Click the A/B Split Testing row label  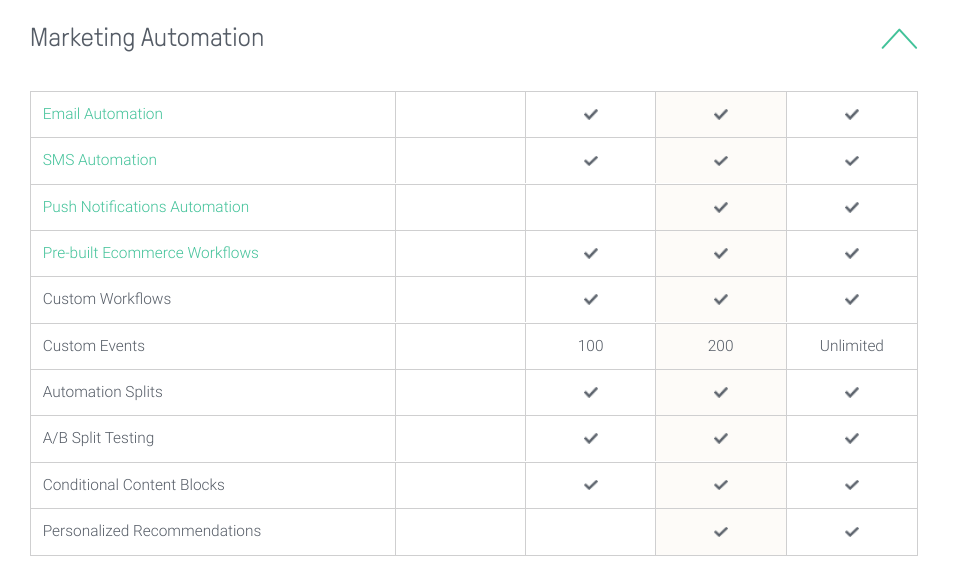coord(98,438)
